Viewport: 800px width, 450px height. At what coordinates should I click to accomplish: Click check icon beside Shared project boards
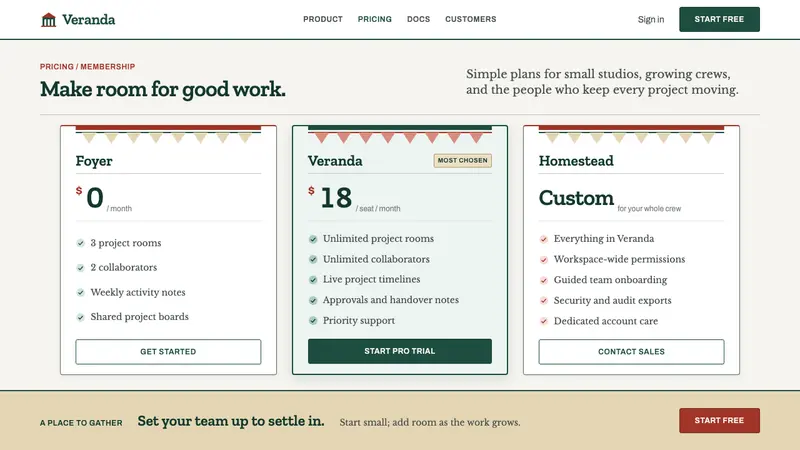(81, 317)
